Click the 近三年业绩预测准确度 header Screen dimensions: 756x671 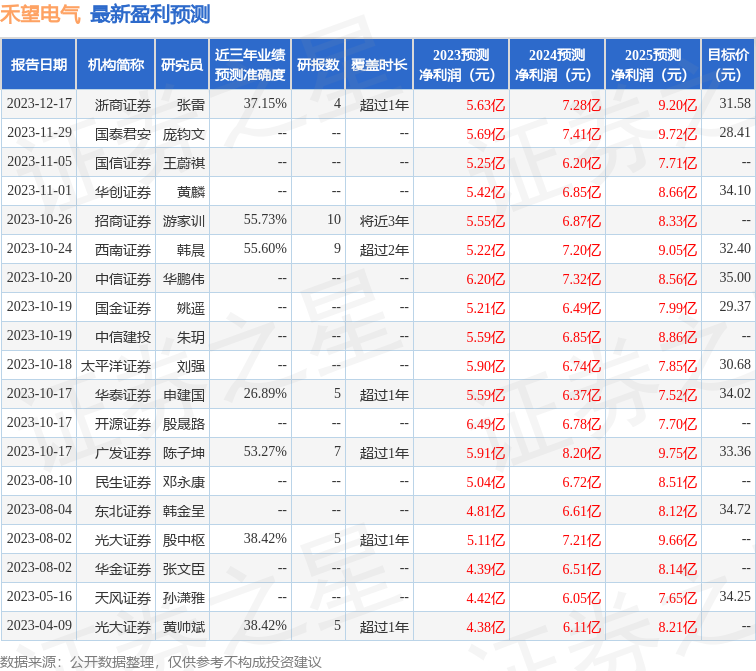coord(250,65)
